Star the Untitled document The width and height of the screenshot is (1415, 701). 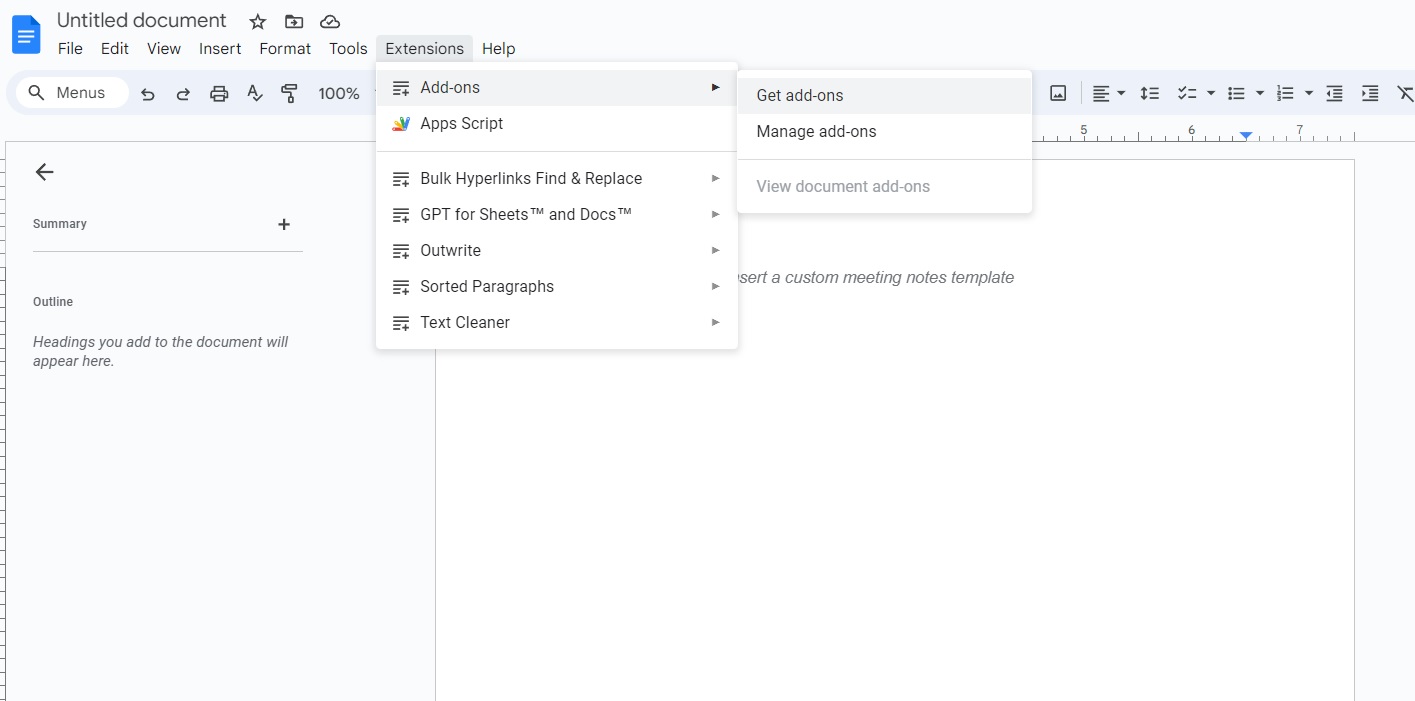point(258,22)
